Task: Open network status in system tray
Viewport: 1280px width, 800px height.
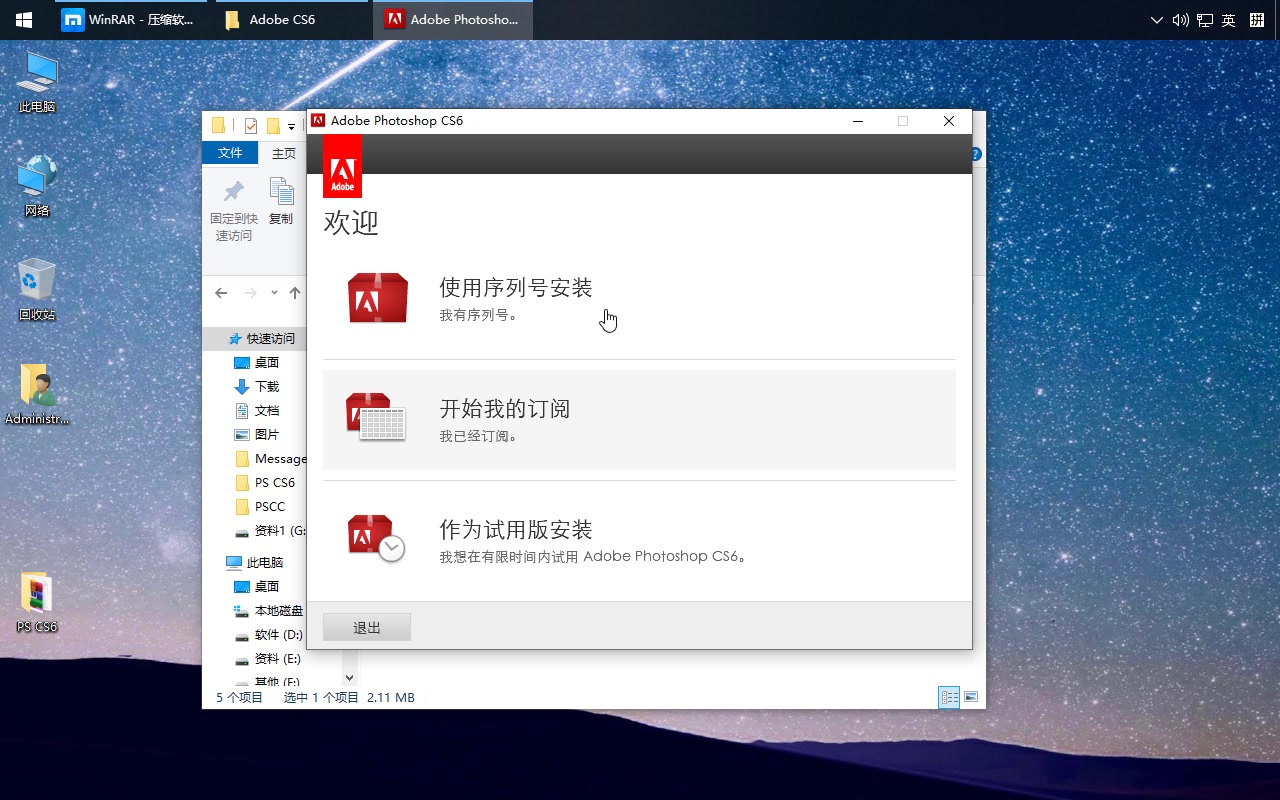Action: [1205, 20]
